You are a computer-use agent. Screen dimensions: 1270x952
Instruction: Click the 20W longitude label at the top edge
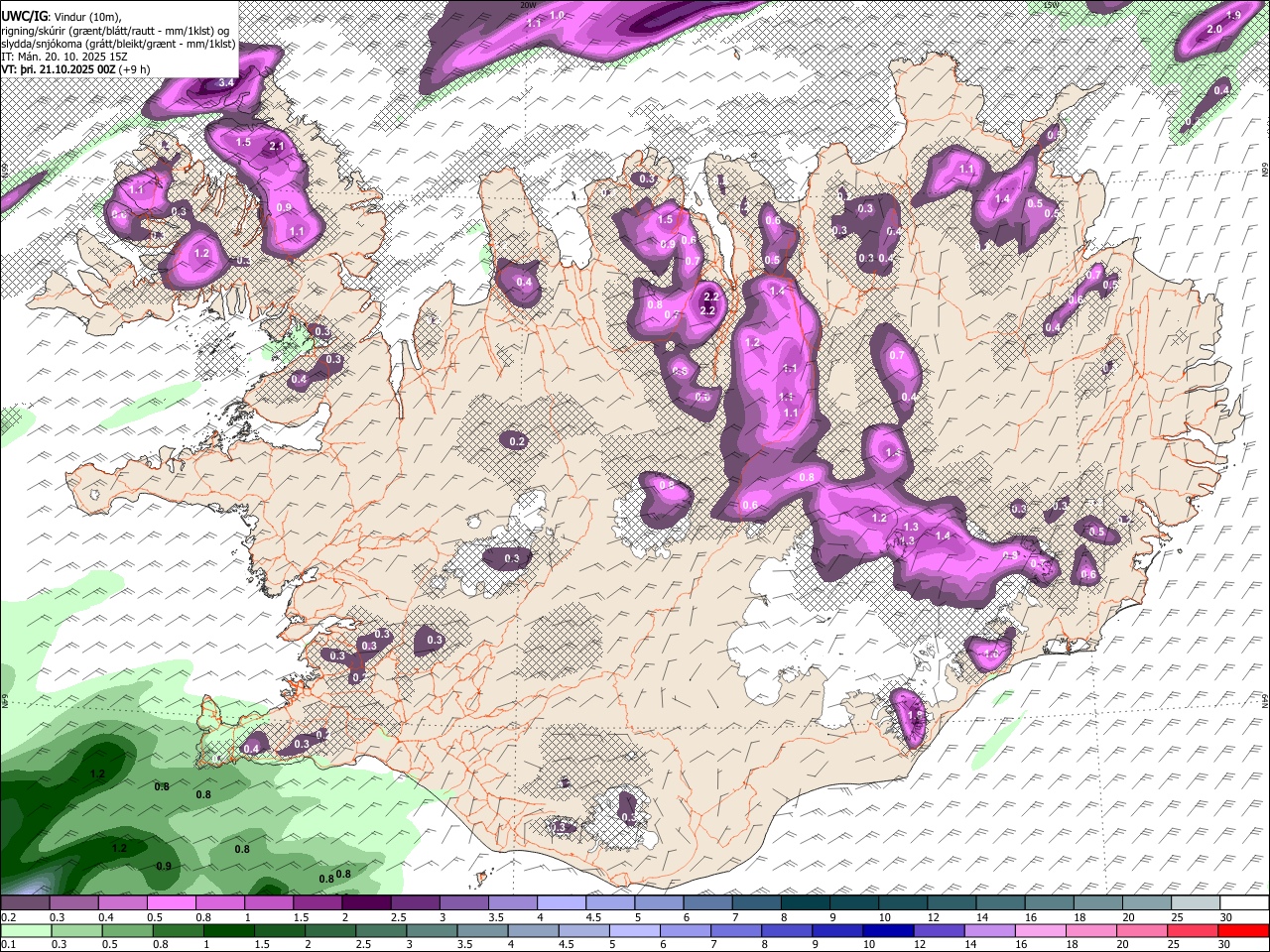click(528, 4)
